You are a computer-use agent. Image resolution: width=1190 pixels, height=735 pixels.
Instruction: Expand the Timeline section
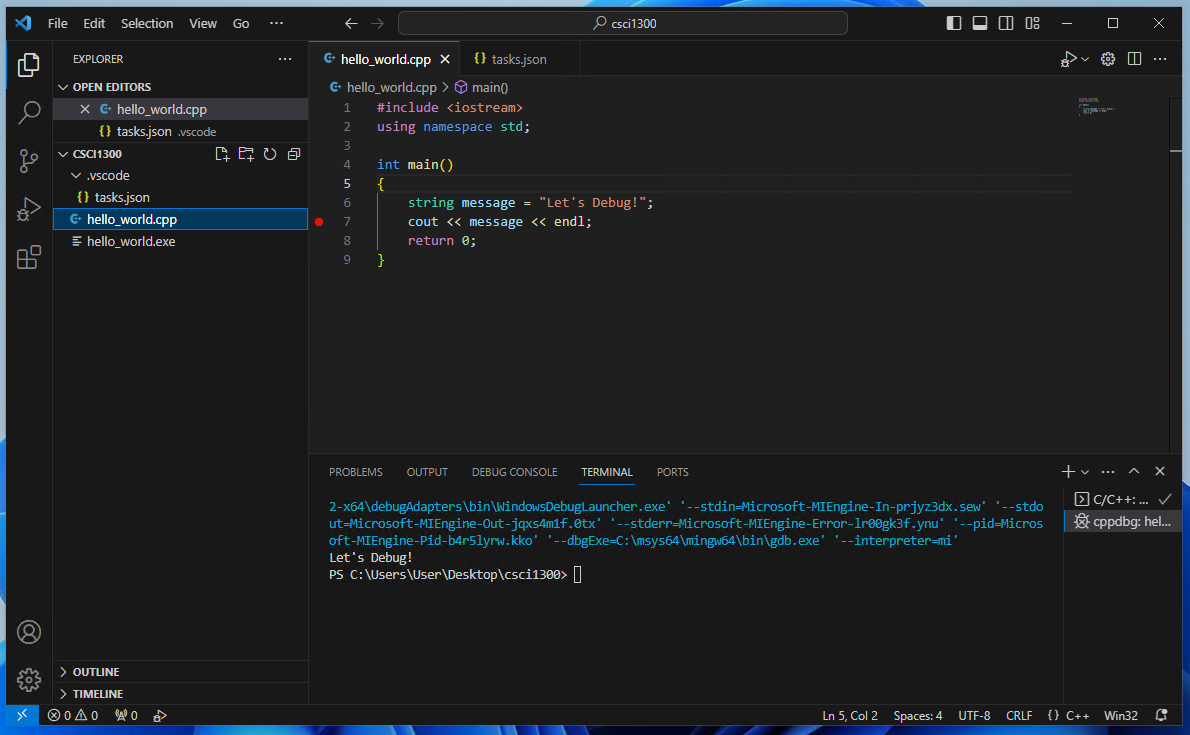[181, 694]
